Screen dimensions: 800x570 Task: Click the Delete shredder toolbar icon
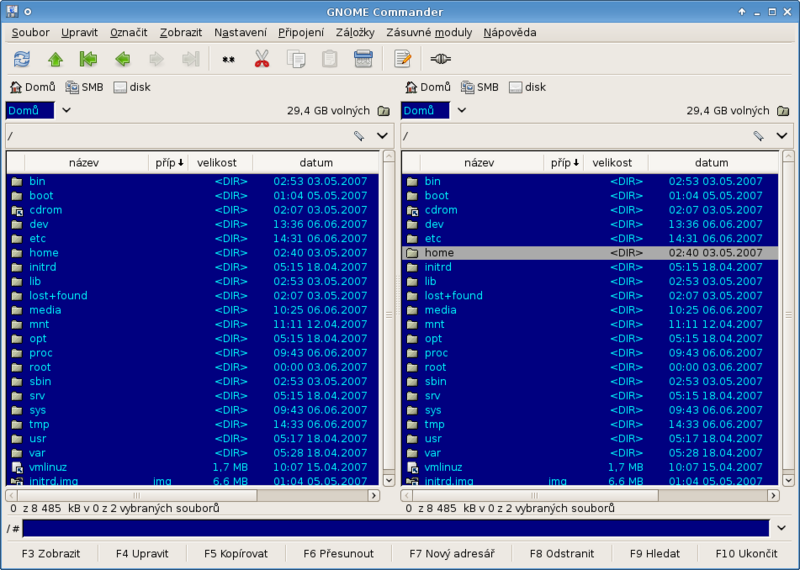(363, 59)
